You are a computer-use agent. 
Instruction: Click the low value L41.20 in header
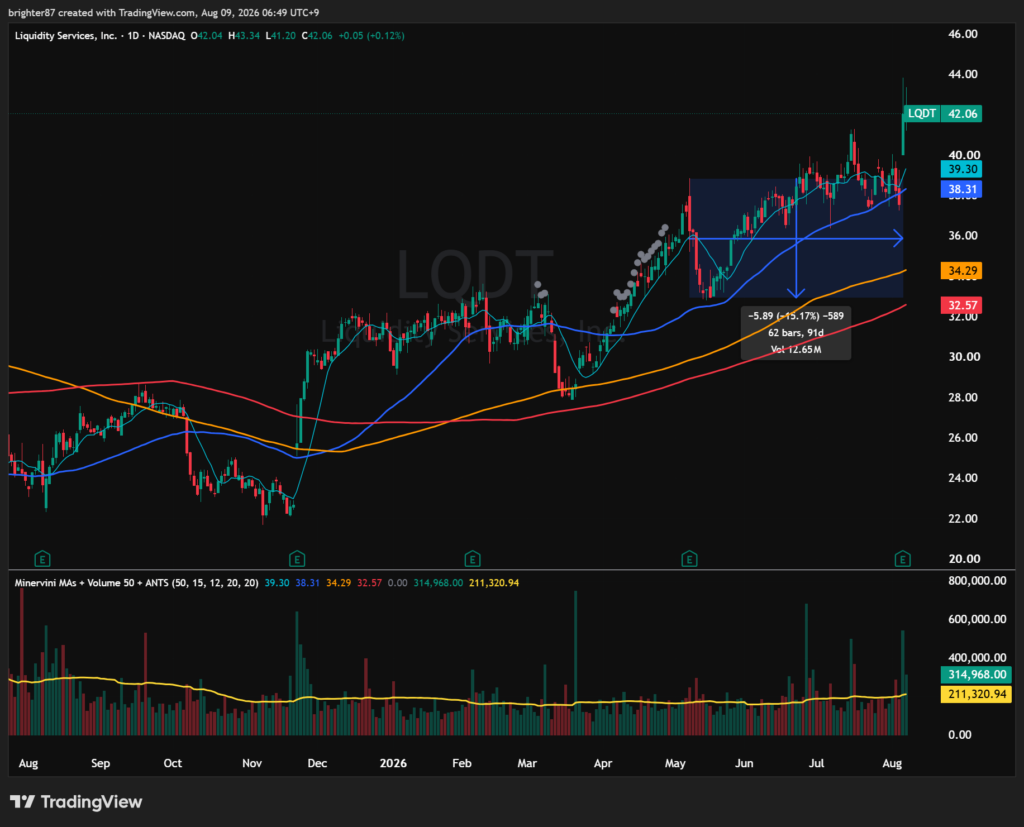tap(281, 36)
